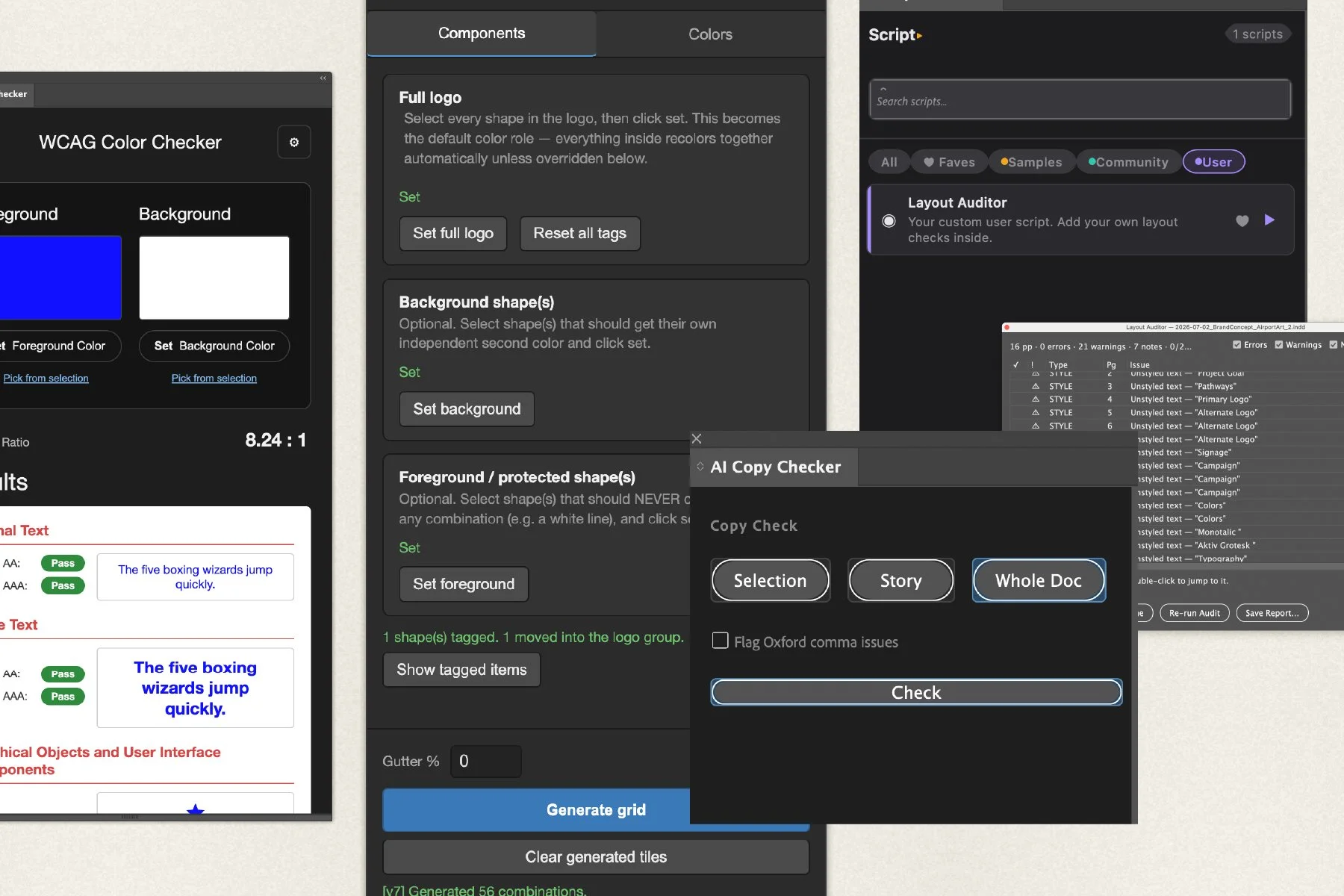Select the Community filter
This screenshot has width=1344, height=896.
tap(1128, 162)
